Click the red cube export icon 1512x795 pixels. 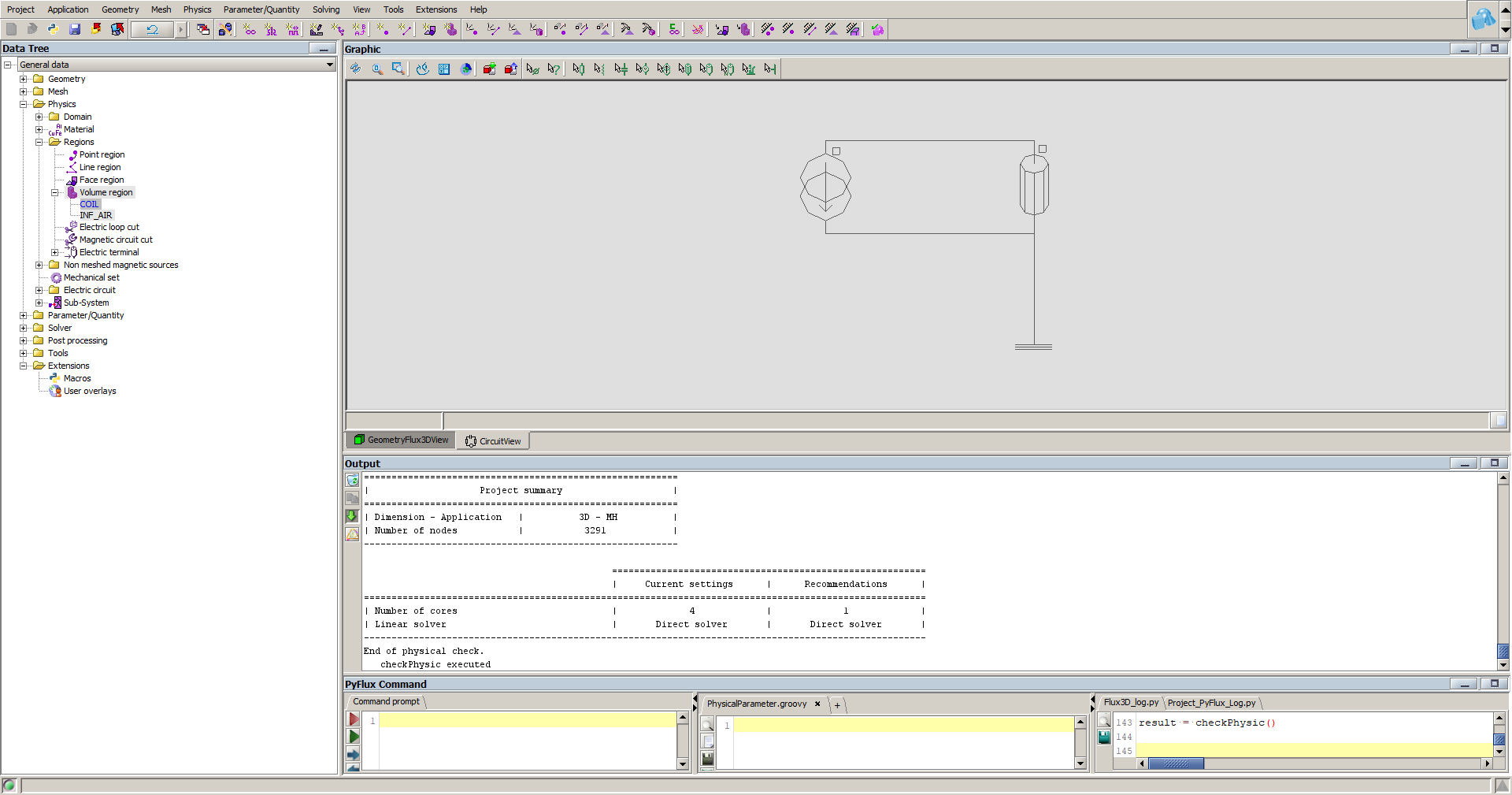click(510, 69)
